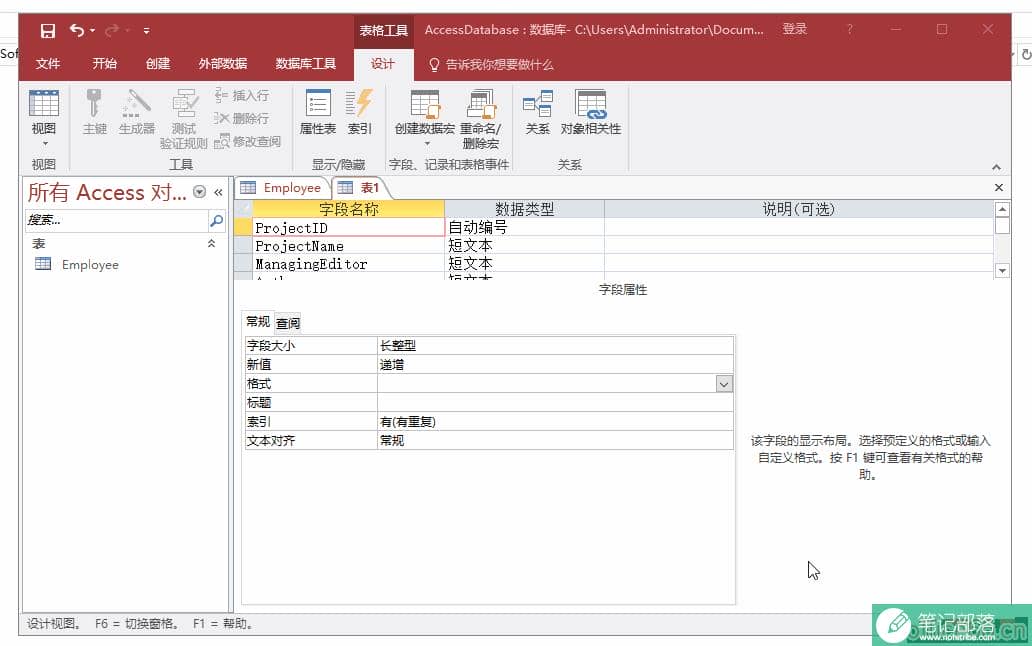
Task: Click the 文本对齐 property value 常规
Action: (x=555, y=441)
